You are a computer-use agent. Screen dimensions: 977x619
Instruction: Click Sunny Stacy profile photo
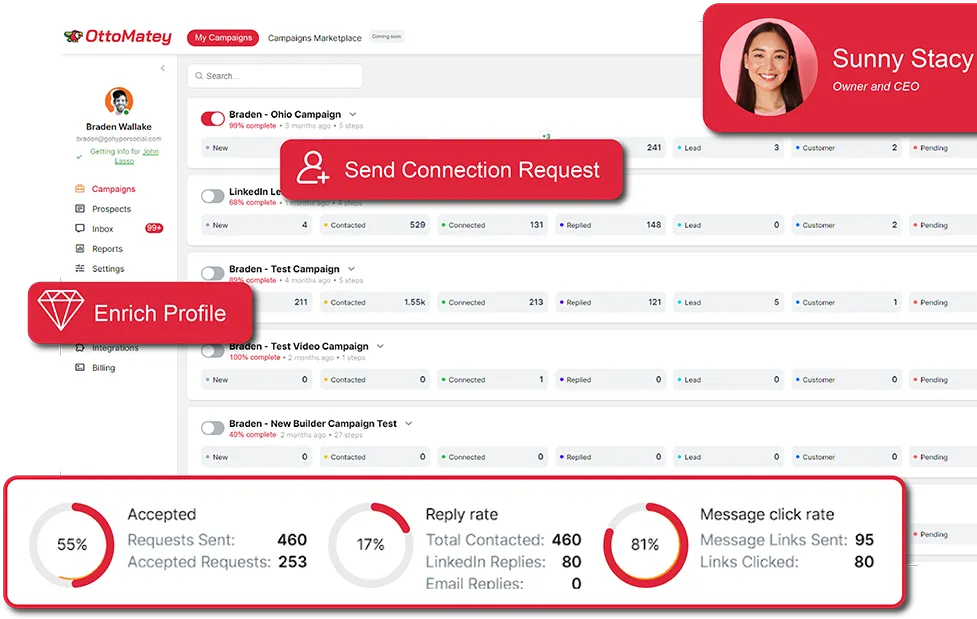tap(769, 67)
